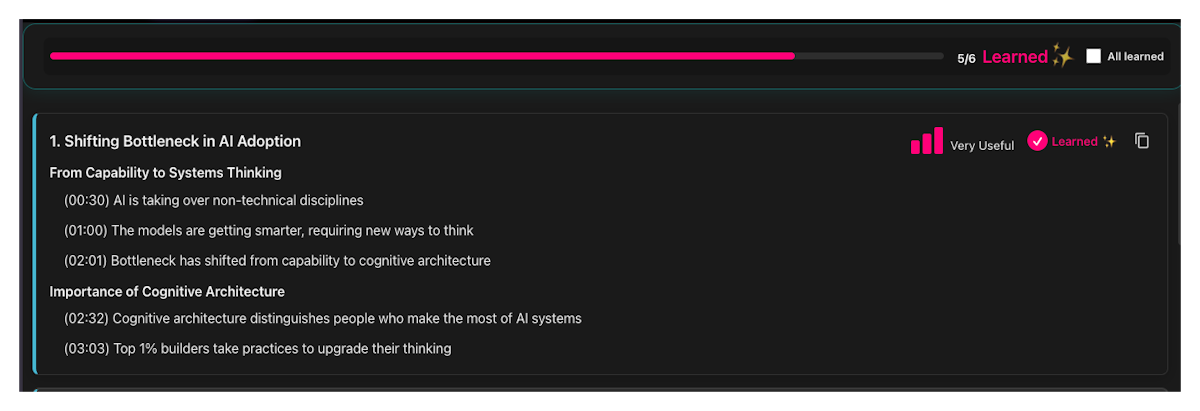Click the 'Importance of Cognitive Architecture' subheading
1200x411 pixels.
[x=167, y=291]
